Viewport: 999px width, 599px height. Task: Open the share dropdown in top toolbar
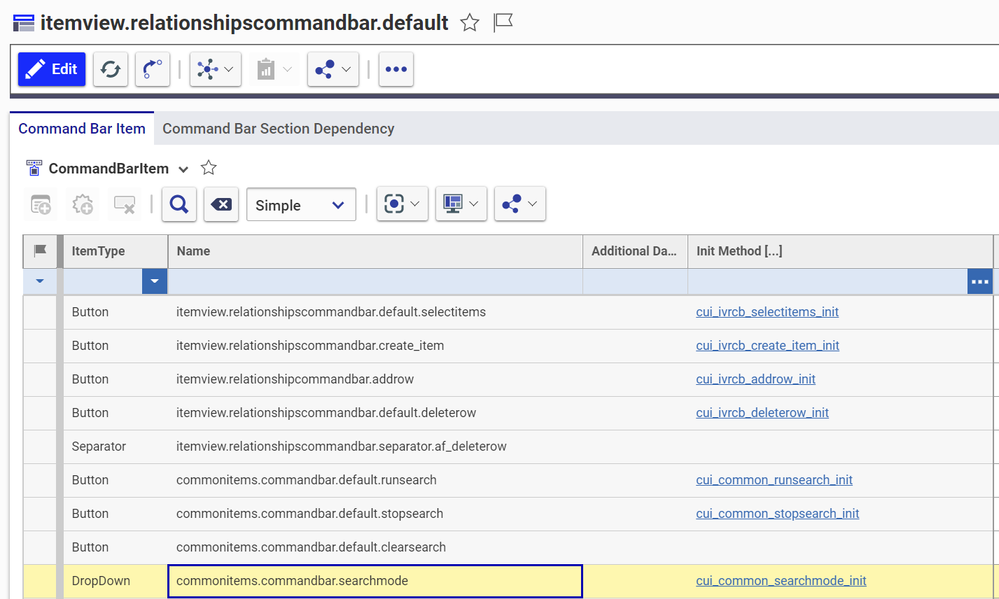tap(333, 69)
